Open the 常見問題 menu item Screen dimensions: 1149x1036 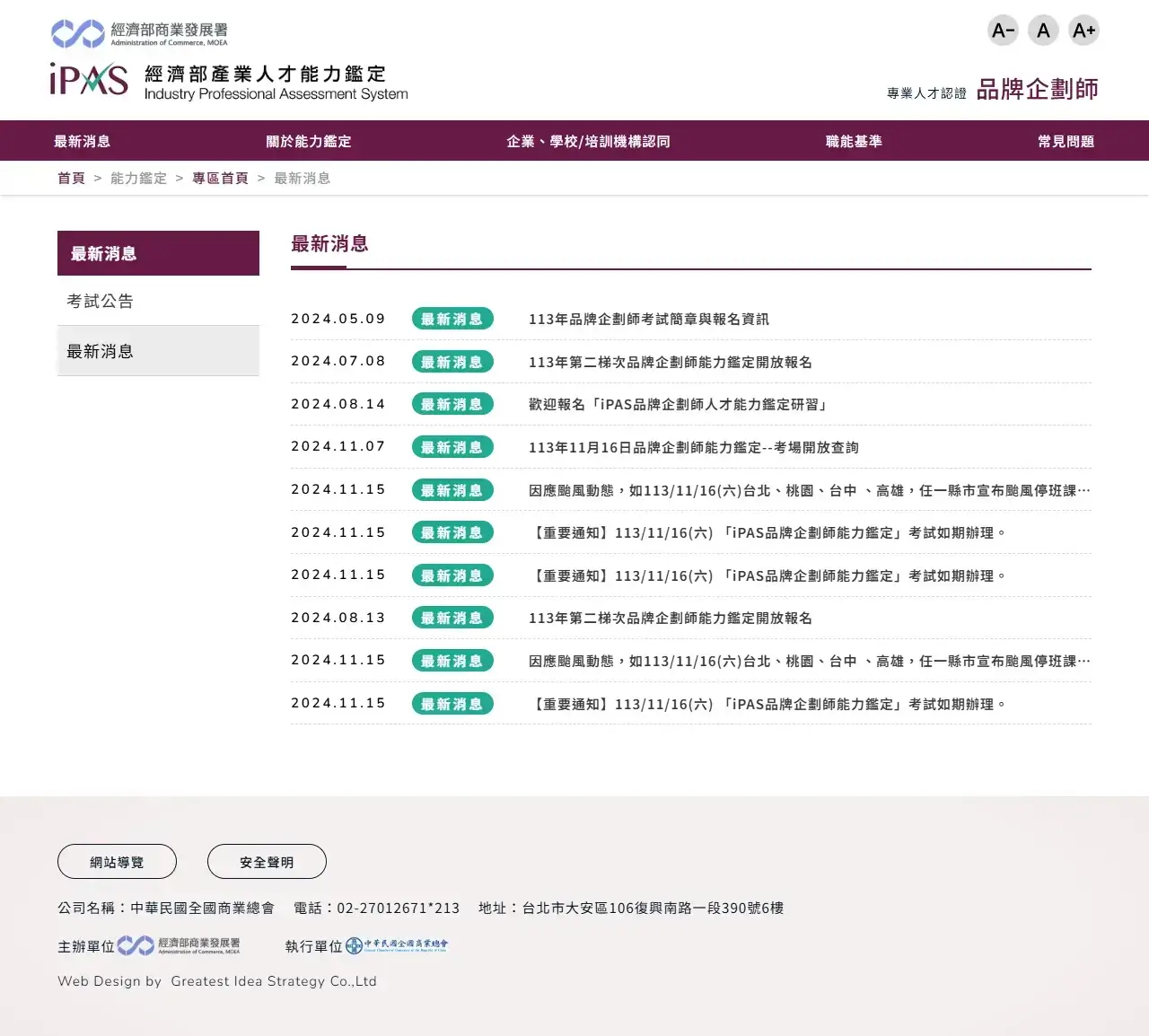tap(1066, 141)
